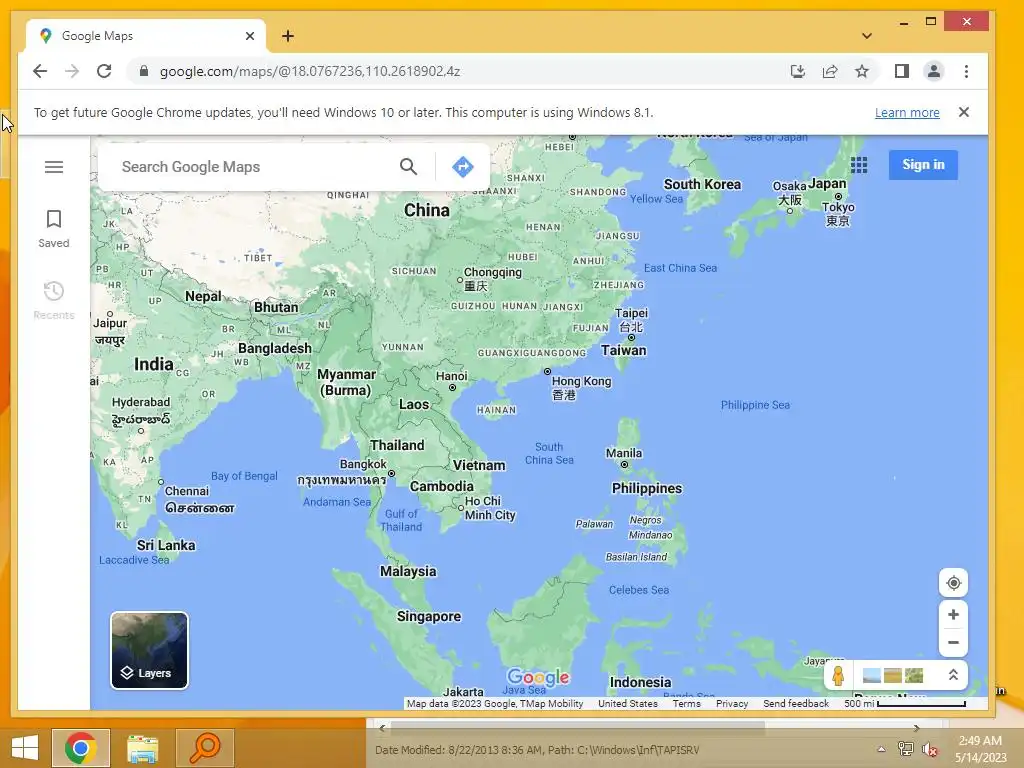Open File Explorer from taskbar
1024x768 pixels.
tap(142, 748)
